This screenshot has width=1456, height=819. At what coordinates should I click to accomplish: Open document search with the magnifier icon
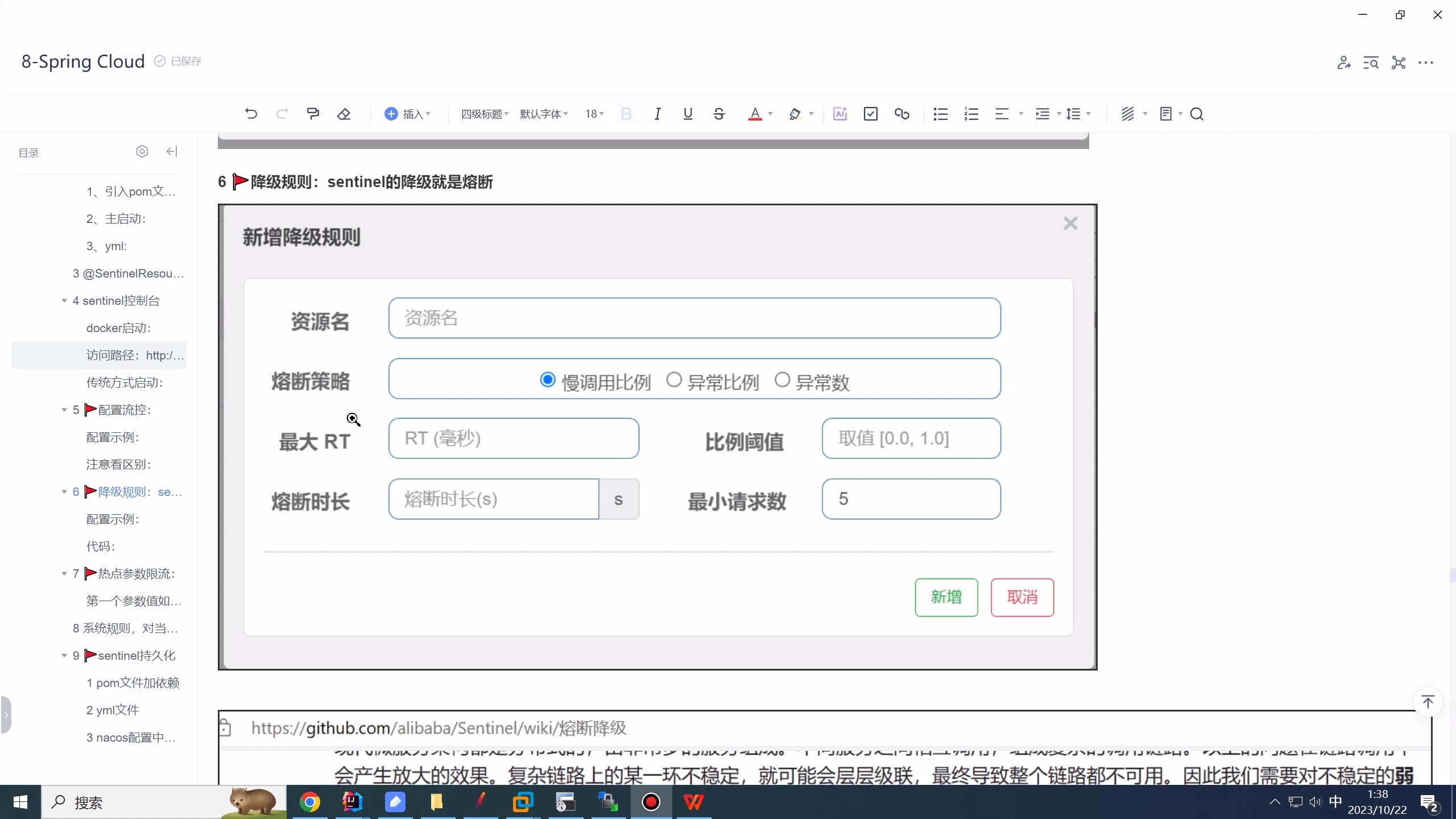(x=1197, y=114)
